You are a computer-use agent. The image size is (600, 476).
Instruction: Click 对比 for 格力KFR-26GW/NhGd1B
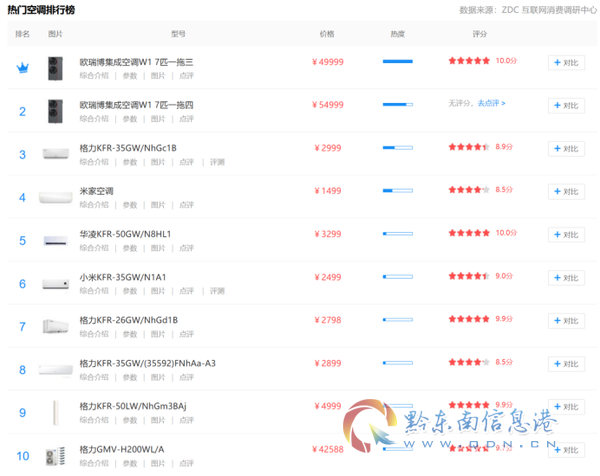(566, 321)
